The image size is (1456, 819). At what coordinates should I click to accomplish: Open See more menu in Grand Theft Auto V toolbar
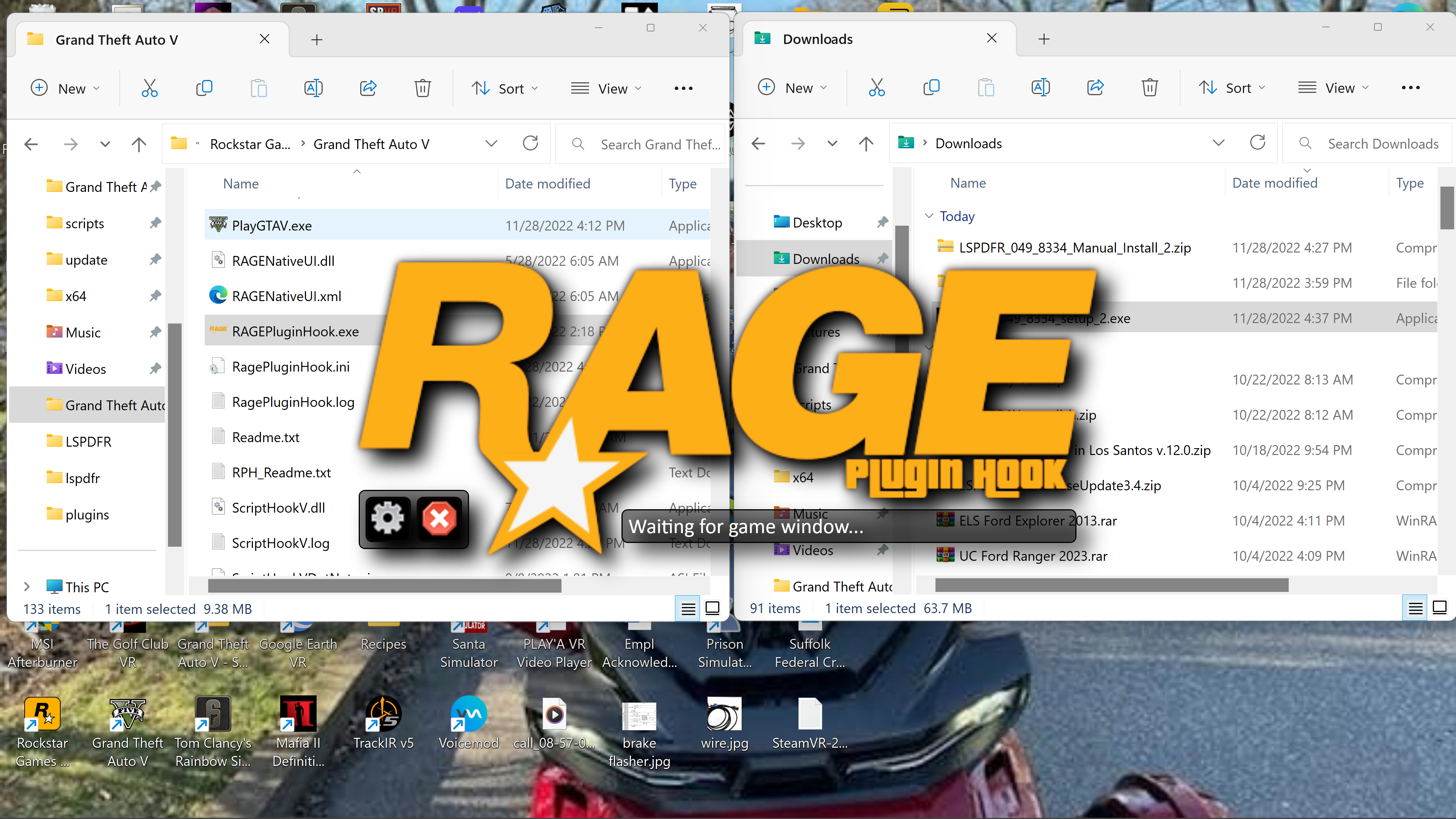pyautogui.click(x=683, y=88)
